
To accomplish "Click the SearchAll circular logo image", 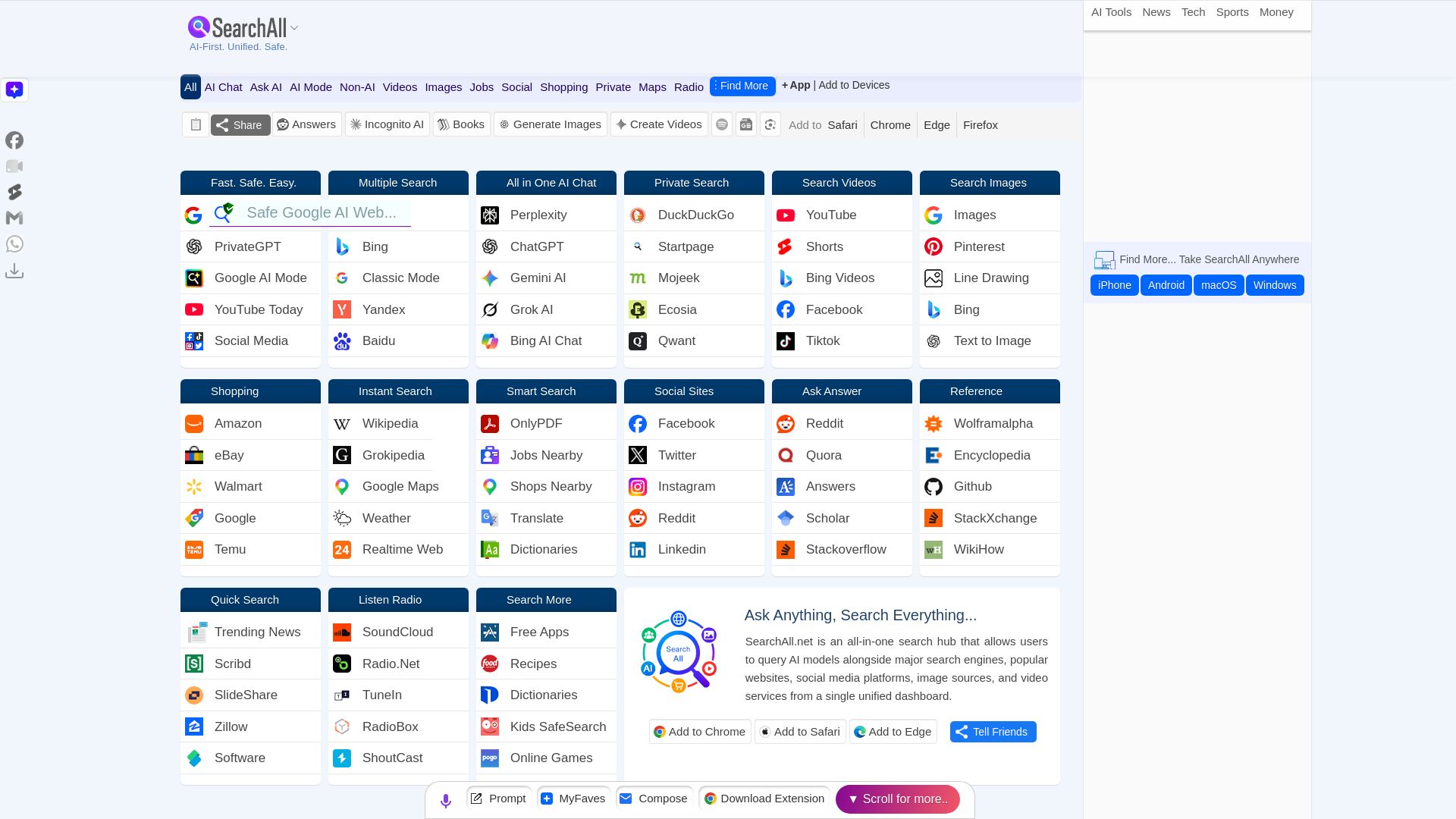I will click(x=679, y=651).
